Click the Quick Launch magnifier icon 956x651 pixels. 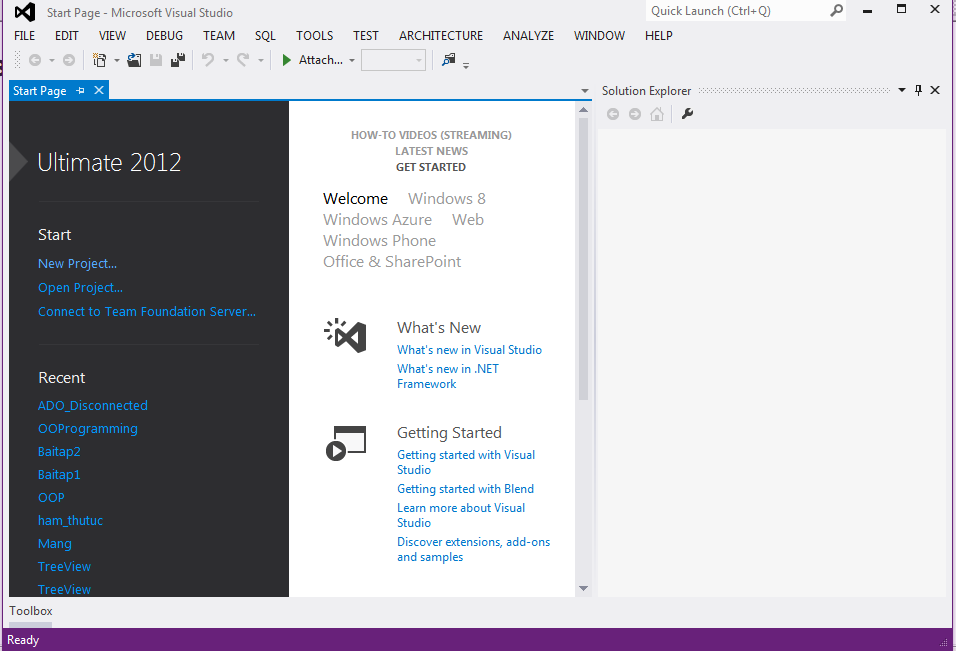click(x=836, y=10)
